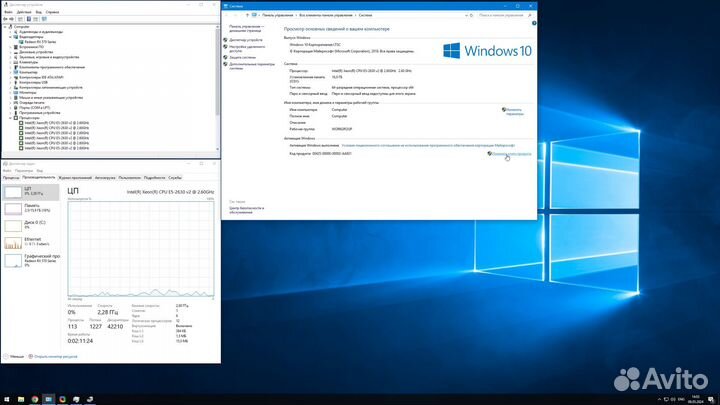Select Программные устройства category
Screen dimensions: 720x405
click(x=39, y=112)
